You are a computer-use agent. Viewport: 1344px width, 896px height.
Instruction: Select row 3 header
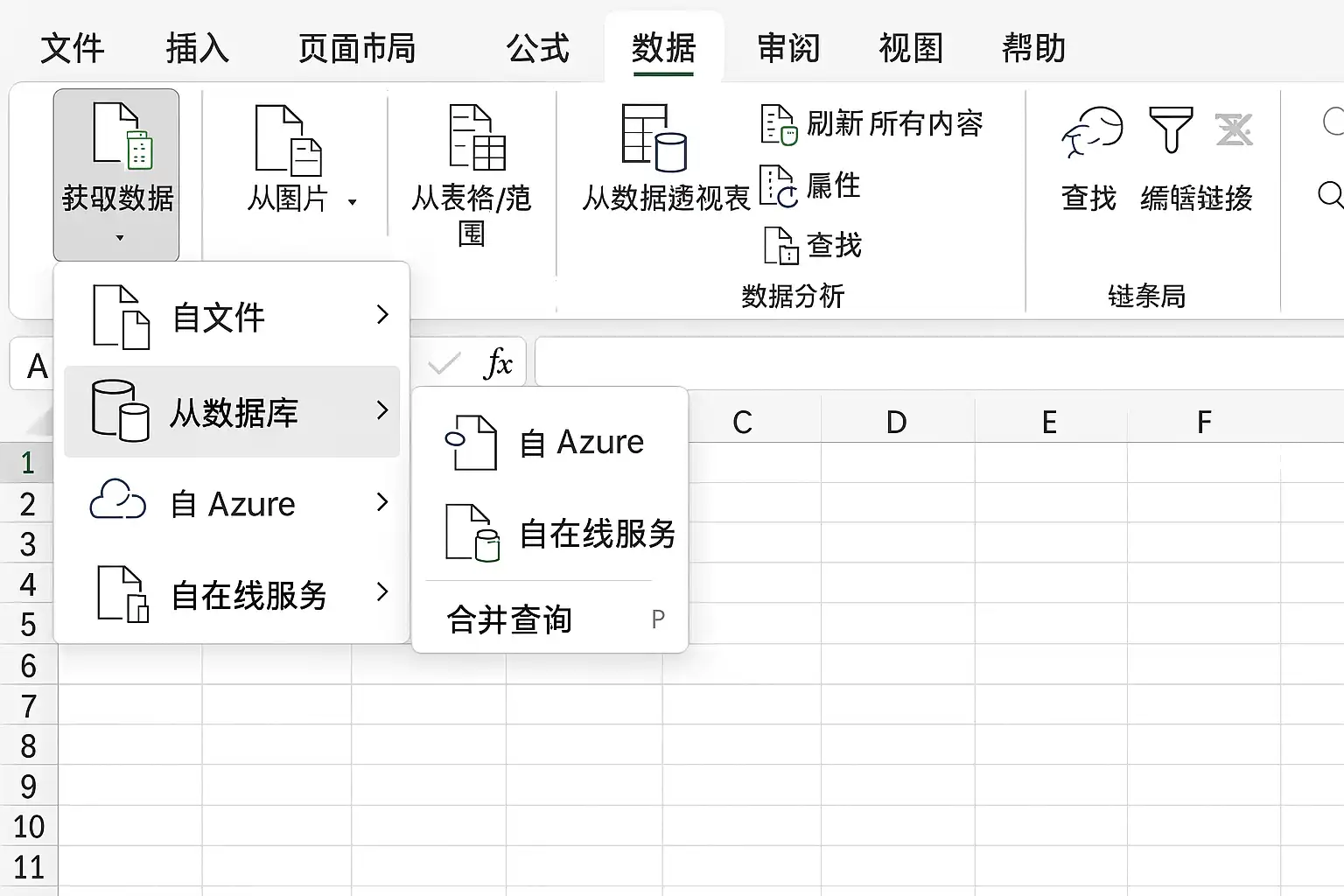point(28,544)
